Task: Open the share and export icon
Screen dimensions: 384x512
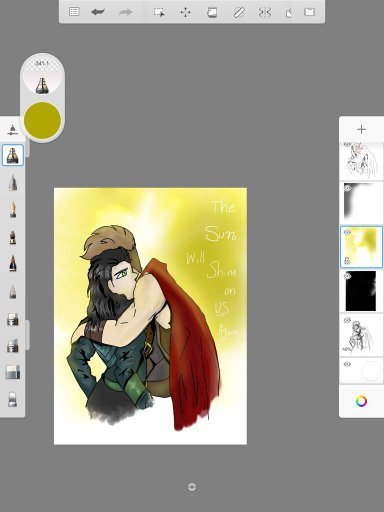Action: (289, 13)
